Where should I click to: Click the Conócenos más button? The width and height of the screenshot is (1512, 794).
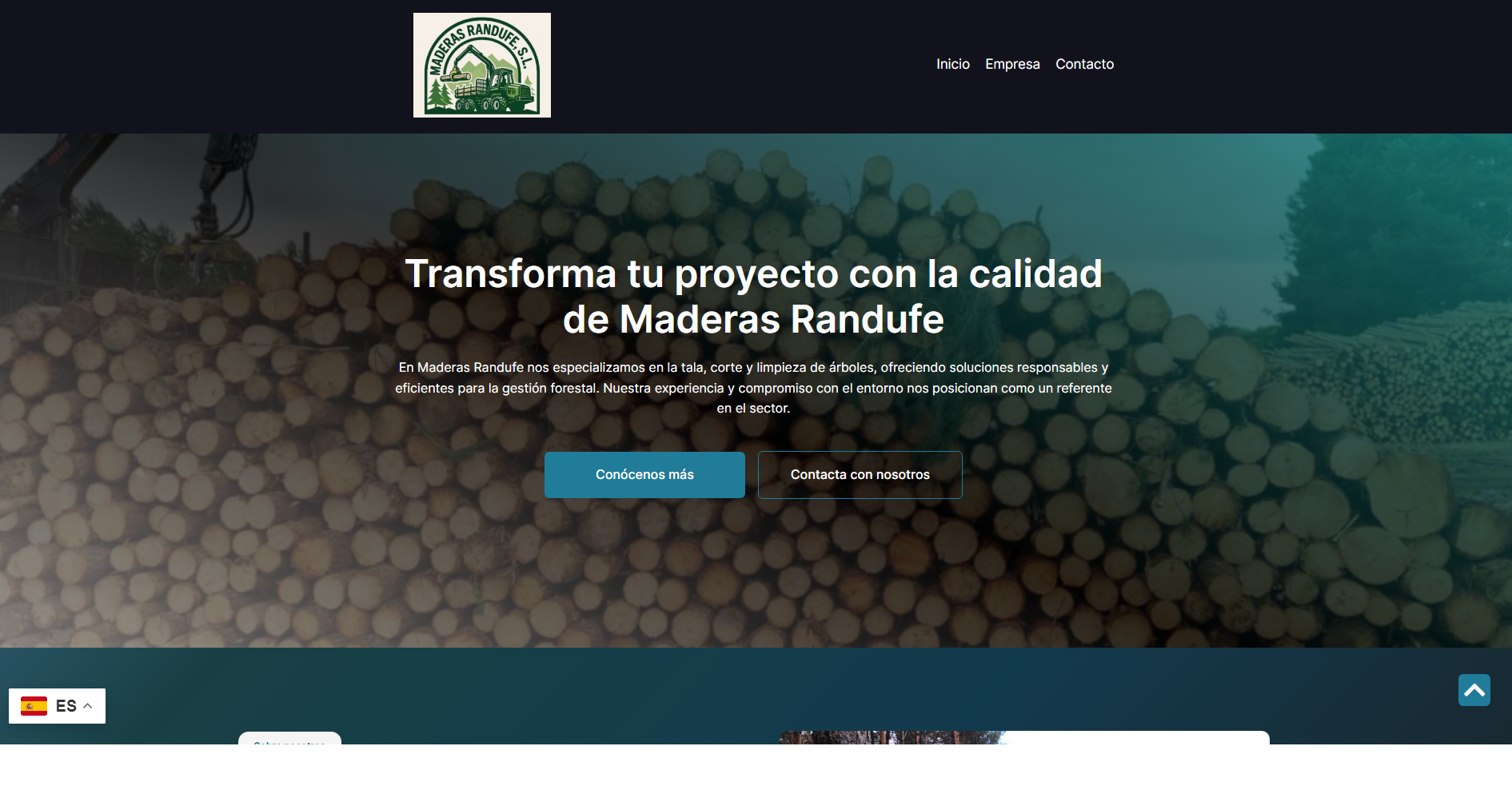point(644,475)
